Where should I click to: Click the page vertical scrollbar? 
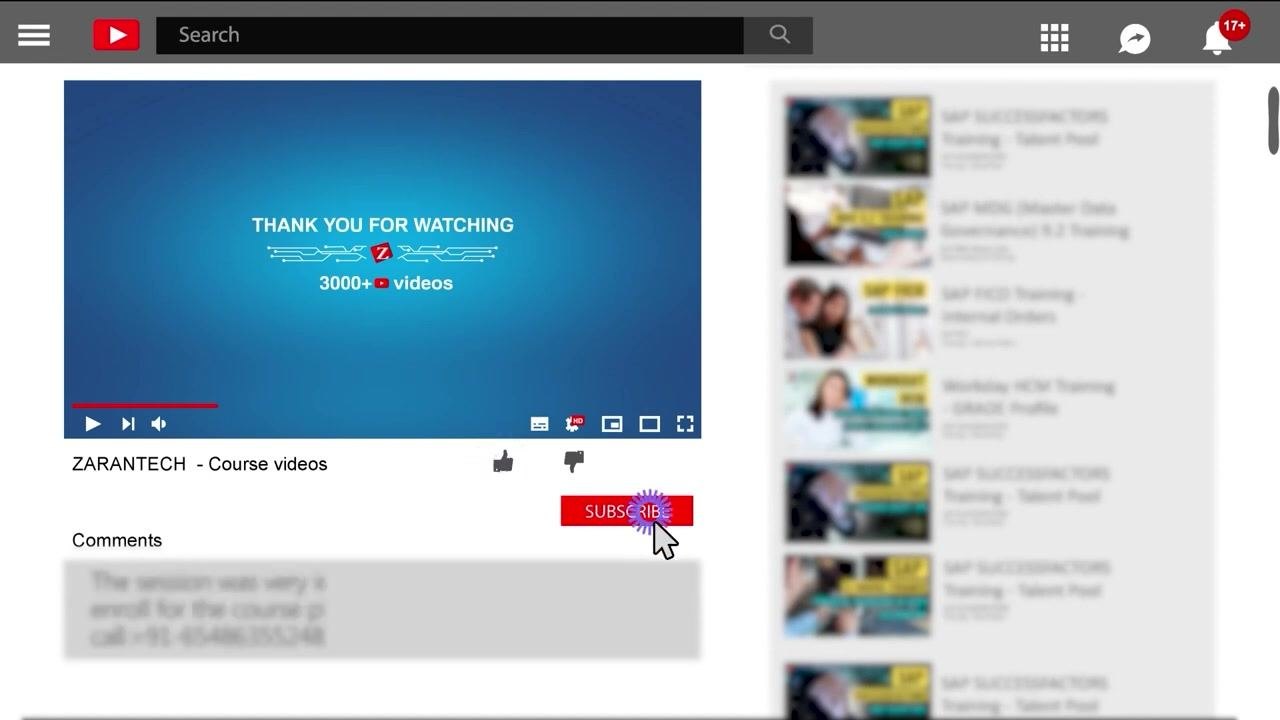pyautogui.click(x=1274, y=121)
